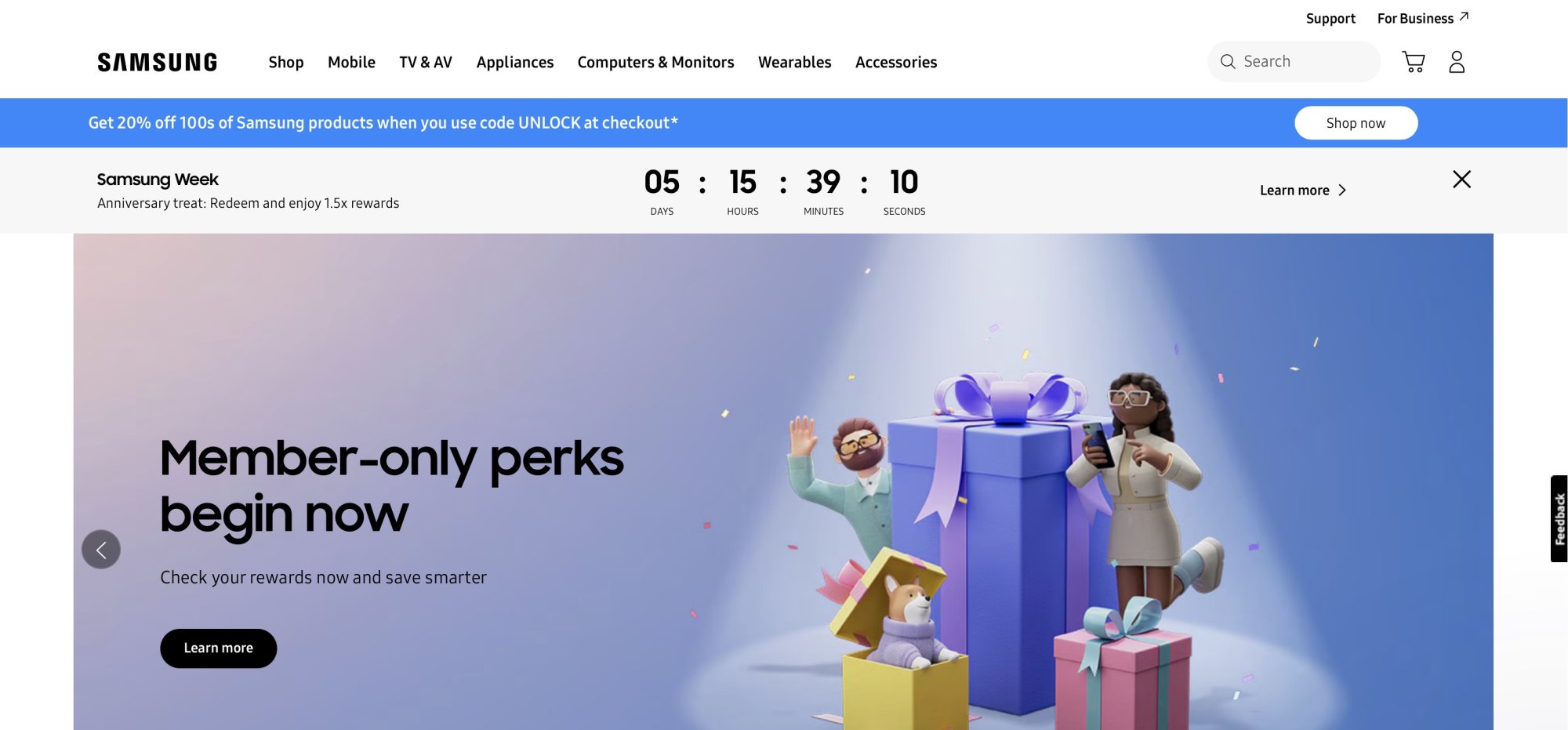
Task: Click the Samsung logo
Action: [x=158, y=63]
